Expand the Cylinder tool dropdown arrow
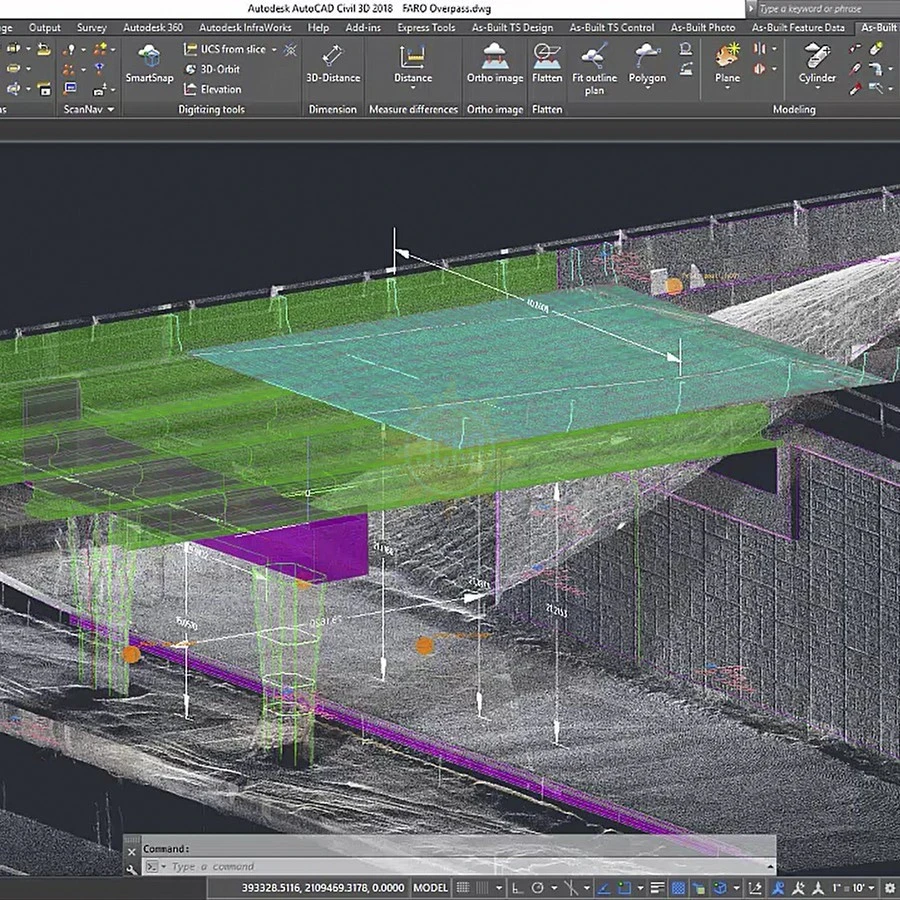900x900 pixels. point(817,88)
